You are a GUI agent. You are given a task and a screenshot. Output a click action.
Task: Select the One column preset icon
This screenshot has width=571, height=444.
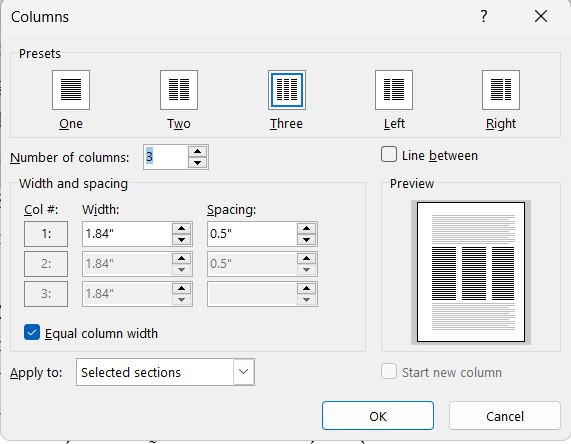(71, 90)
